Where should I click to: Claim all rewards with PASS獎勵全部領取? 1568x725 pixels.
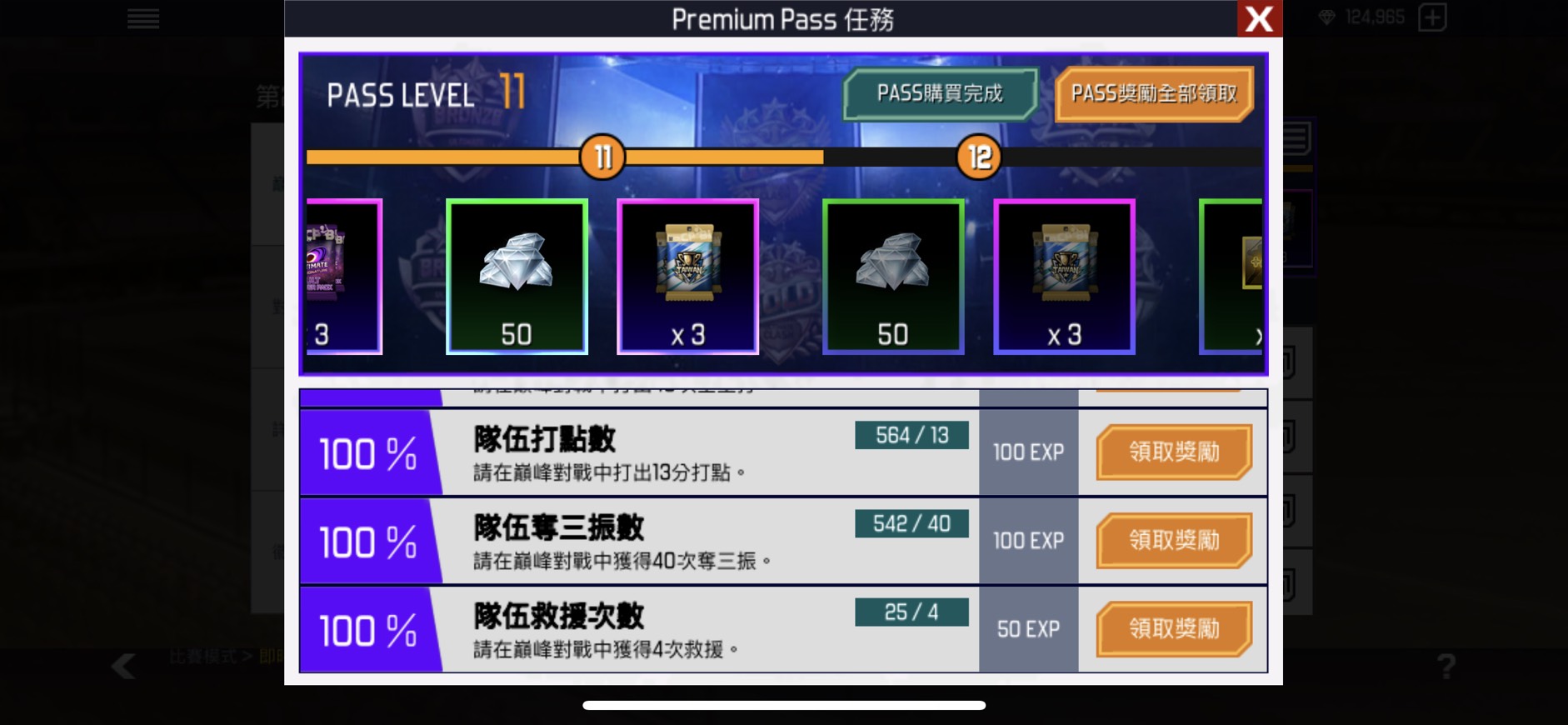[x=1154, y=93]
